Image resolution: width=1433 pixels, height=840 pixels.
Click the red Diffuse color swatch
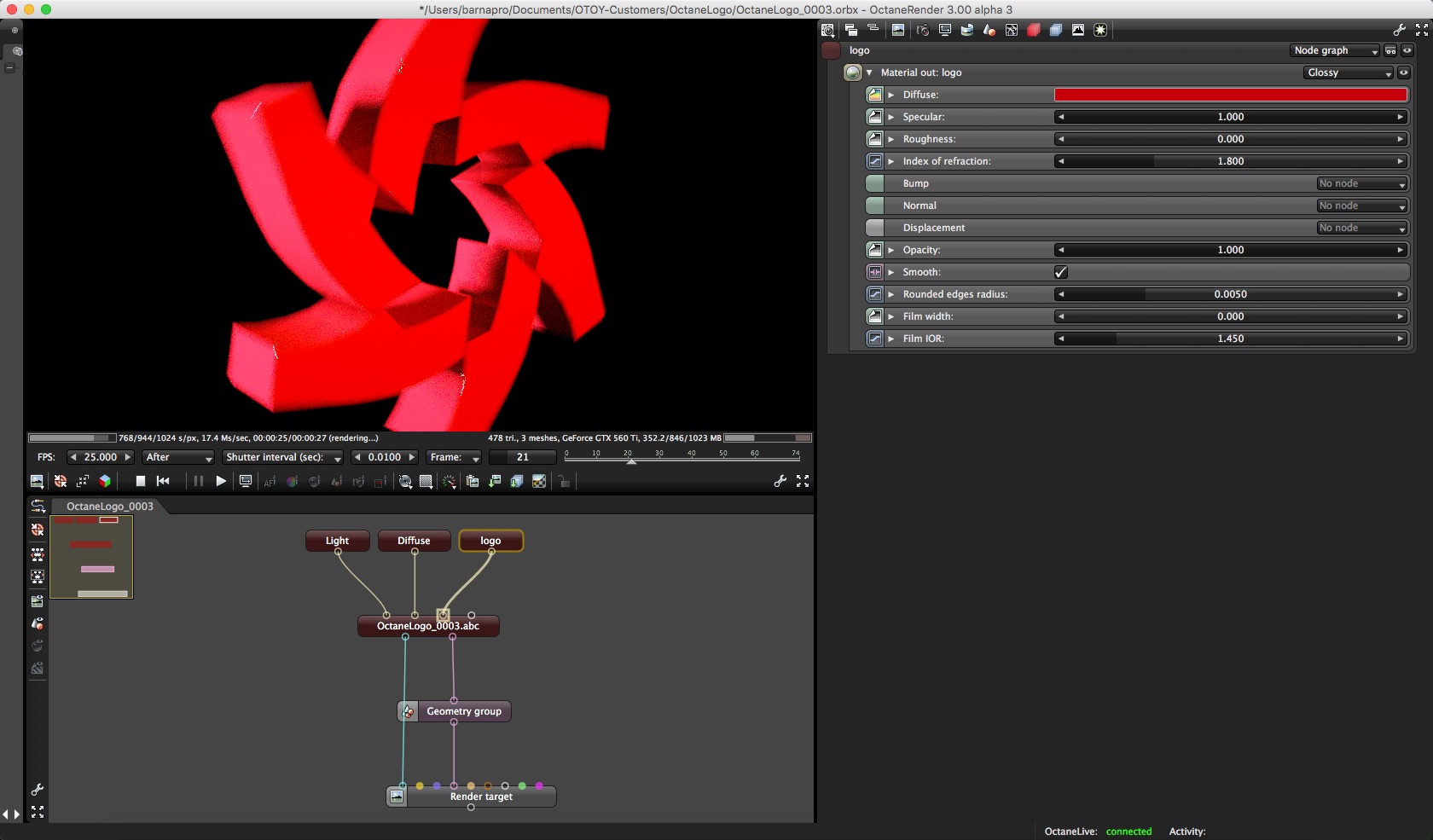click(1231, 95)
